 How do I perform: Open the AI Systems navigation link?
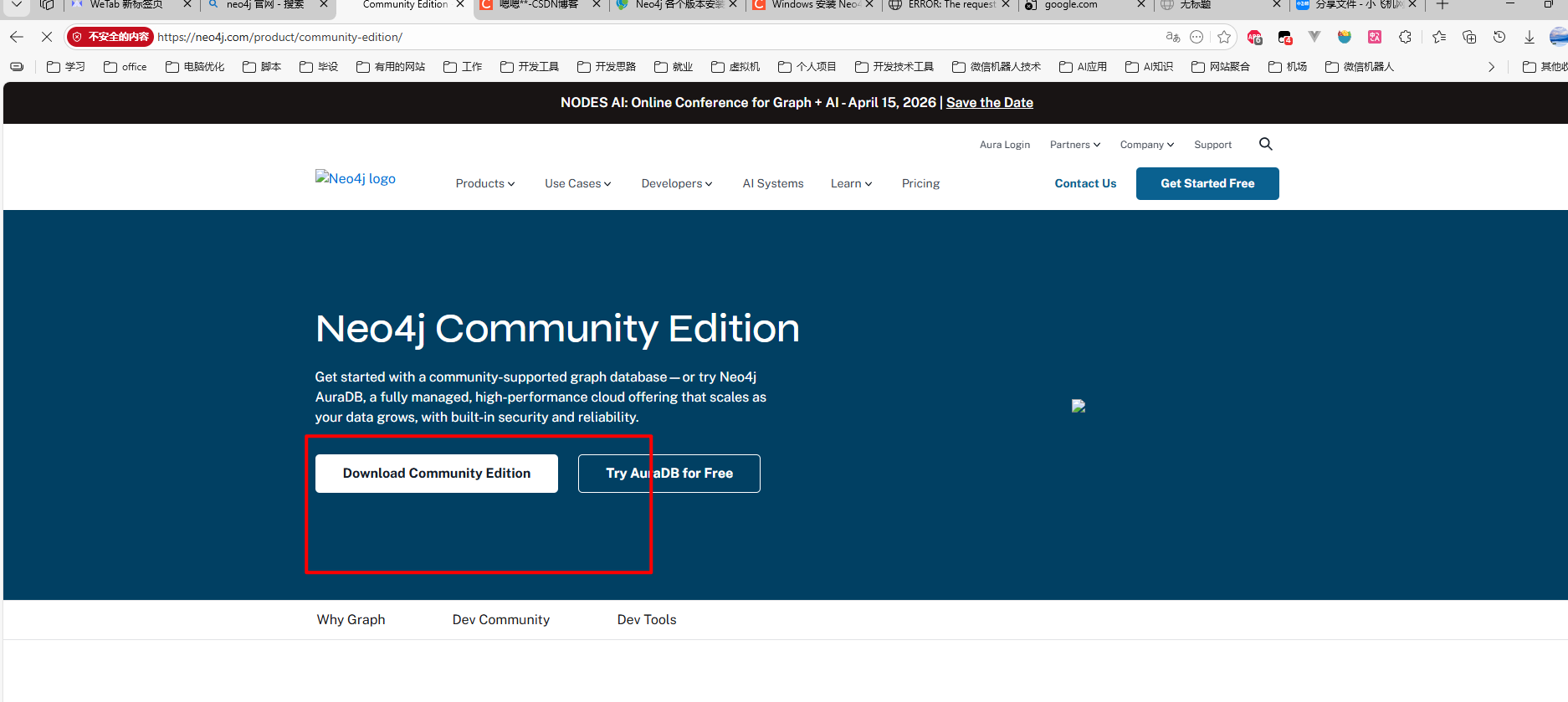(x=773, y=183)
